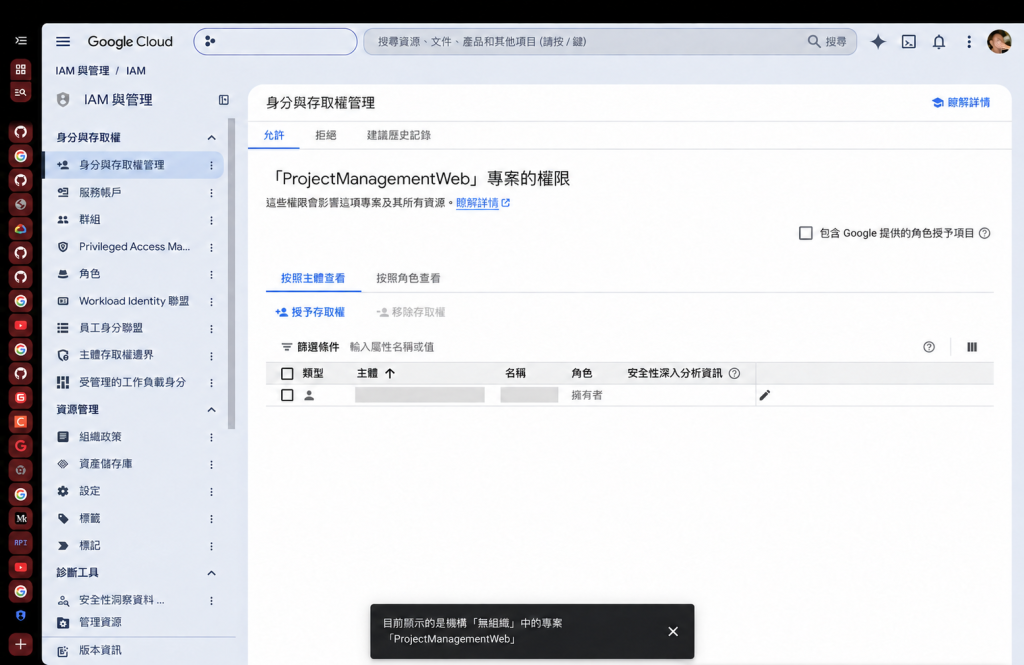The image size is (1024, 665).
Task: Click the 瞭解詳情 link at top right
Action: (961, 103)
